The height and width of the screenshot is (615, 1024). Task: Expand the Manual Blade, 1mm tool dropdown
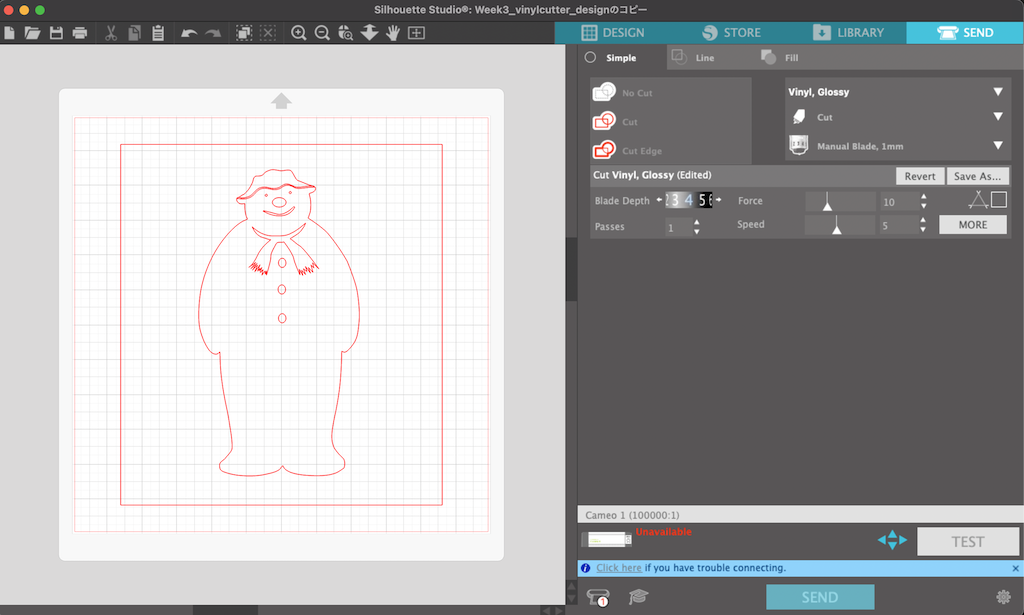997,146
